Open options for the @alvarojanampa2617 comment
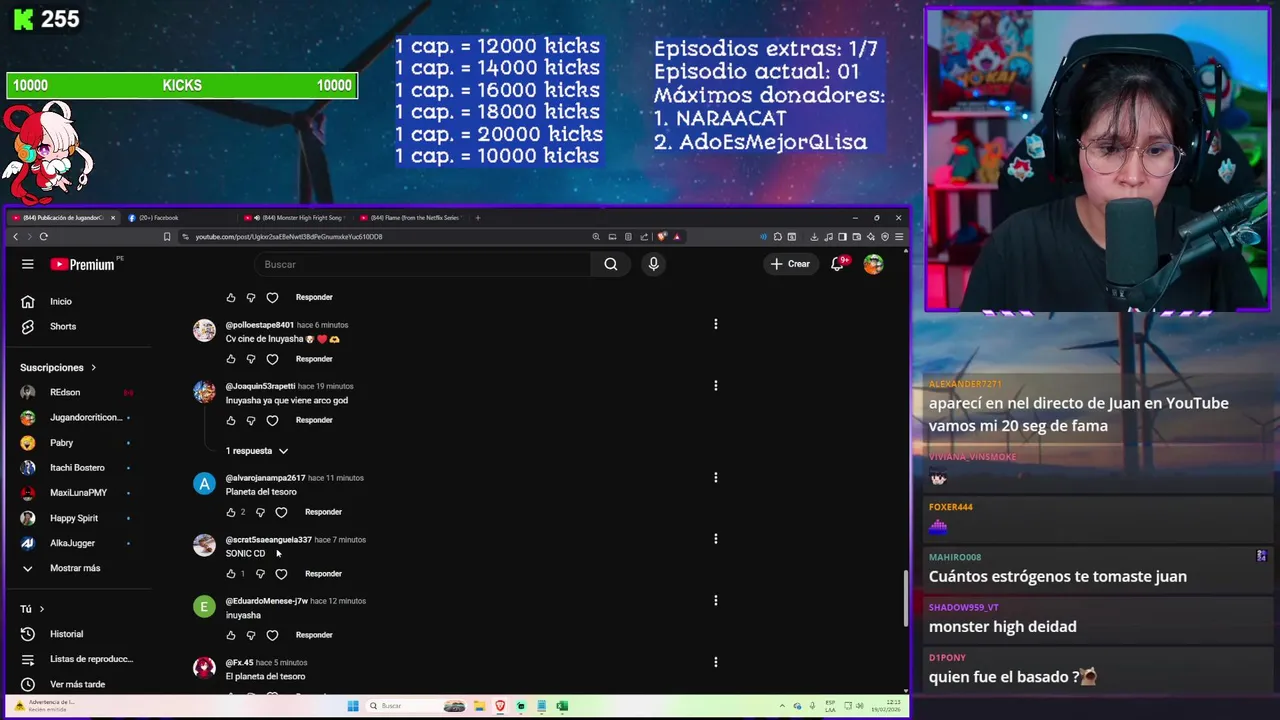This screenshot has height=720, width=1280. coord(715,477)
